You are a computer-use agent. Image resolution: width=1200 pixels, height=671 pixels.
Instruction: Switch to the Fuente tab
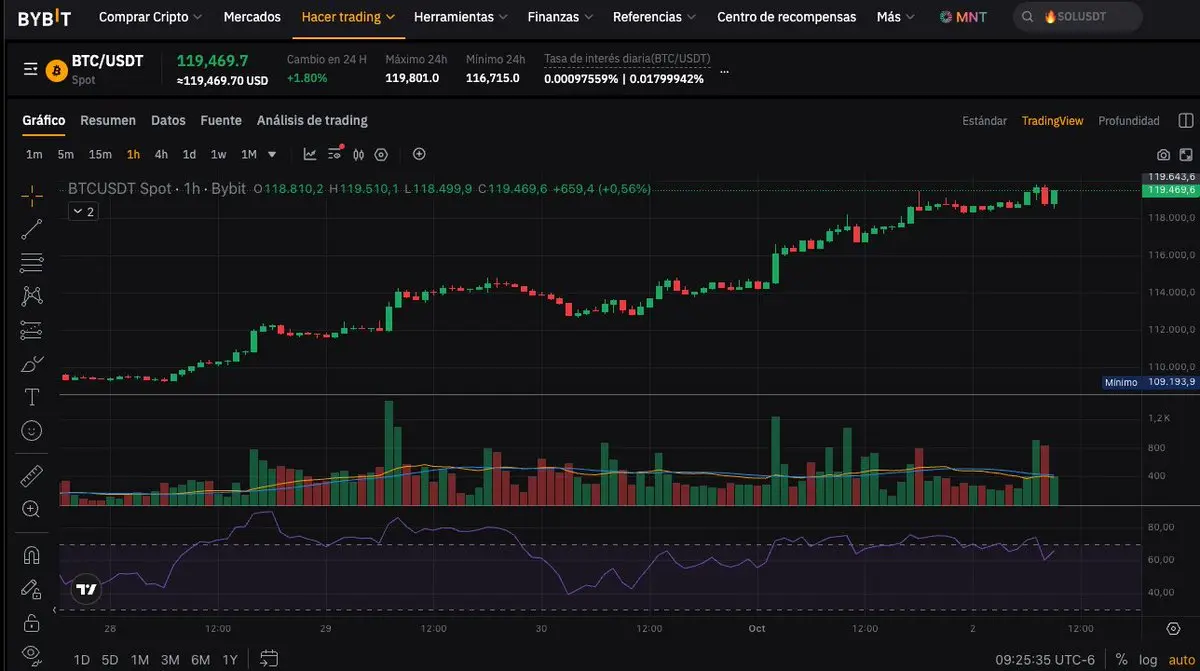(221, 120)
